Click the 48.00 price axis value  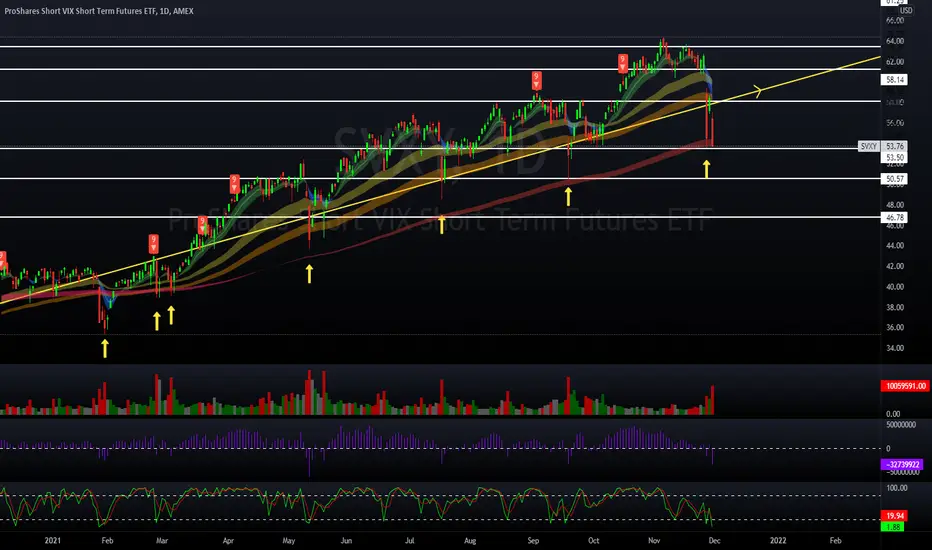click(x=895, y=205)
